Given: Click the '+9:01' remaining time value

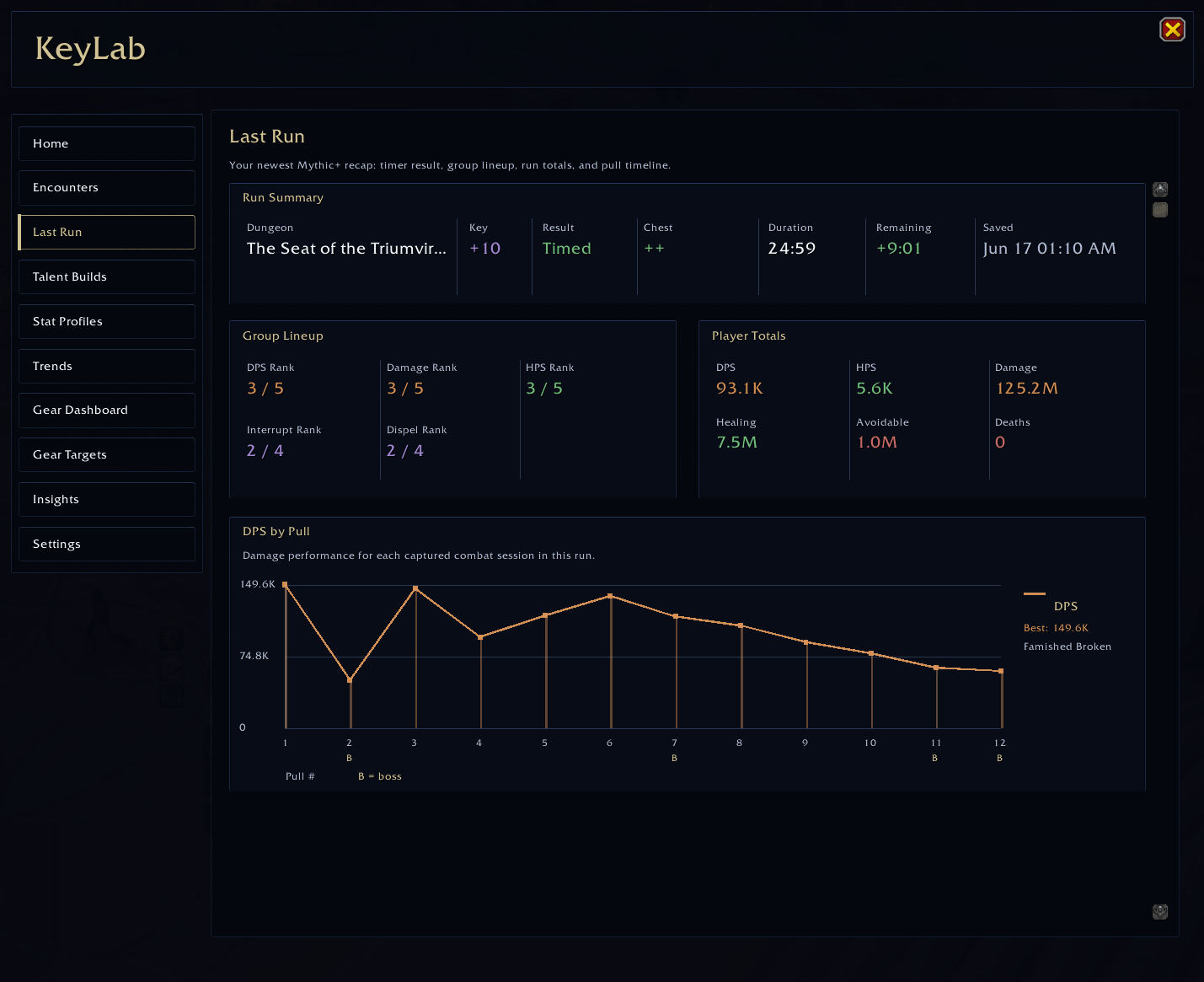Looking at the screenshot, I should pyautogui.click(x=899, y=249).
